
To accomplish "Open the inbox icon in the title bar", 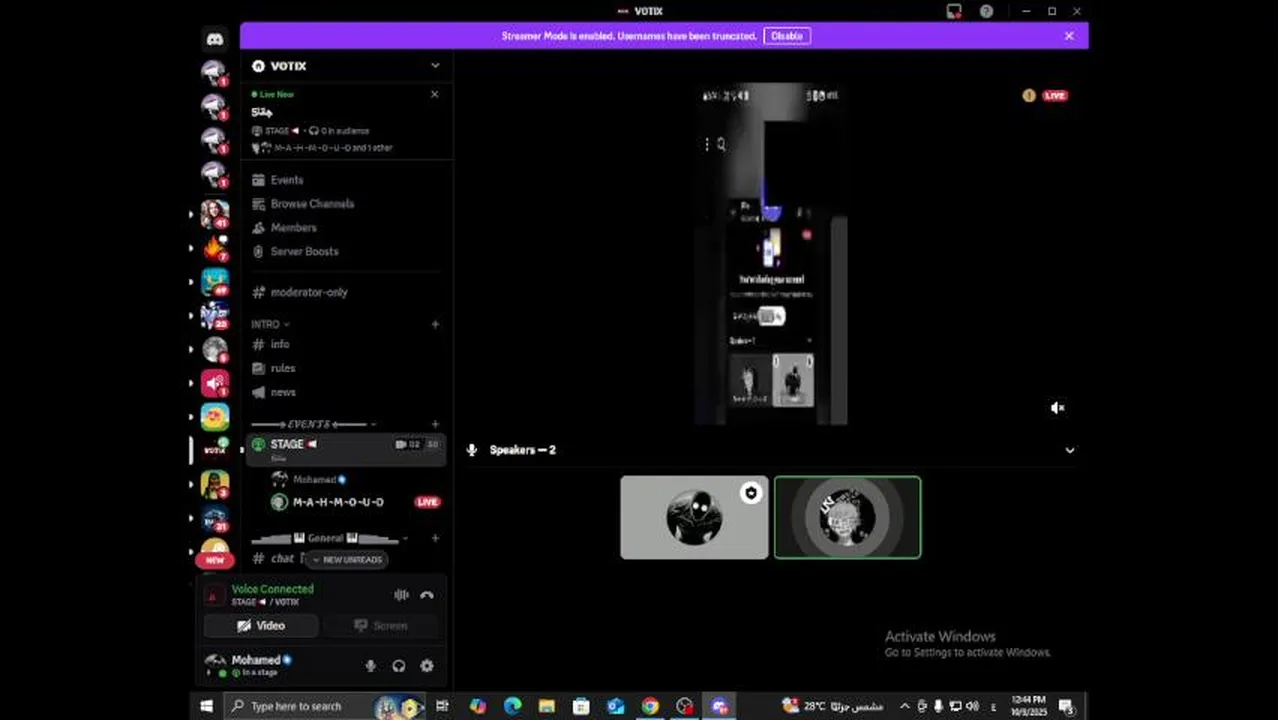I will pos(954,11).
